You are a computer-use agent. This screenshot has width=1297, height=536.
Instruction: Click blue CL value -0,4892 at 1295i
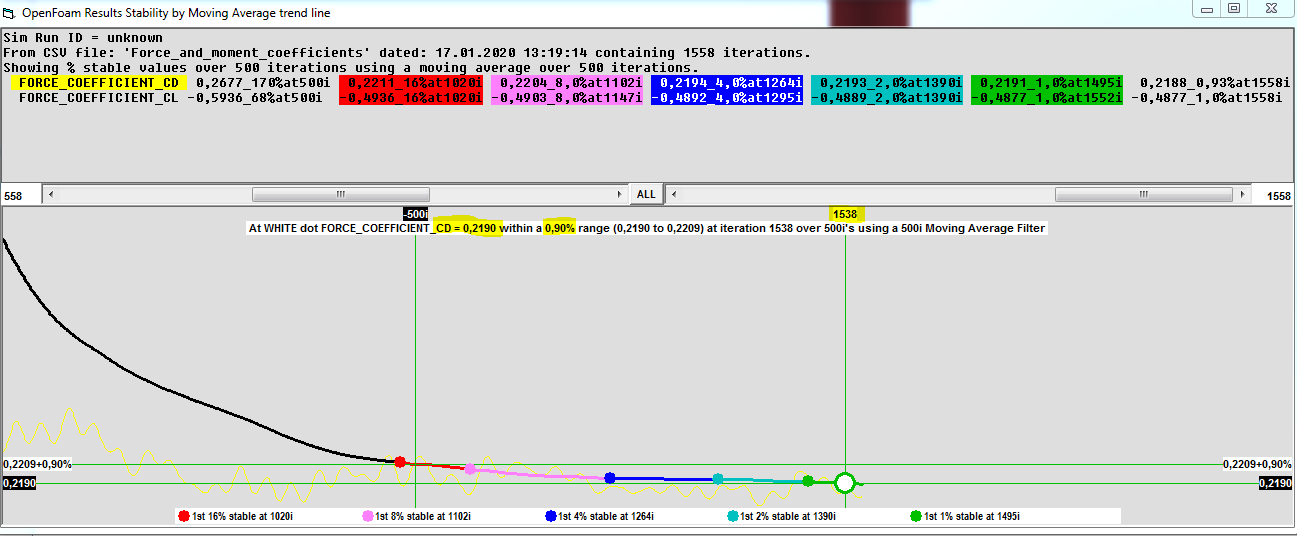tap(727, 97)
